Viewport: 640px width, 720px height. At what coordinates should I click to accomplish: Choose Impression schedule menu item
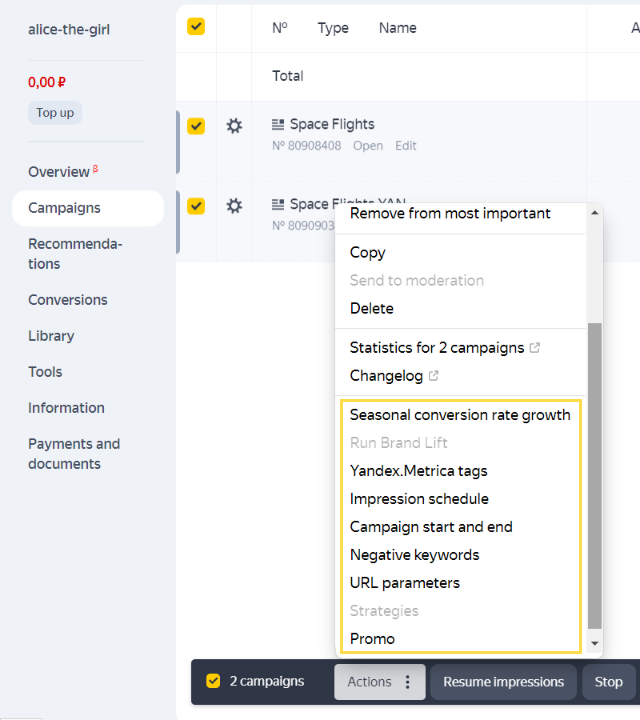click(x=419, y=498)
